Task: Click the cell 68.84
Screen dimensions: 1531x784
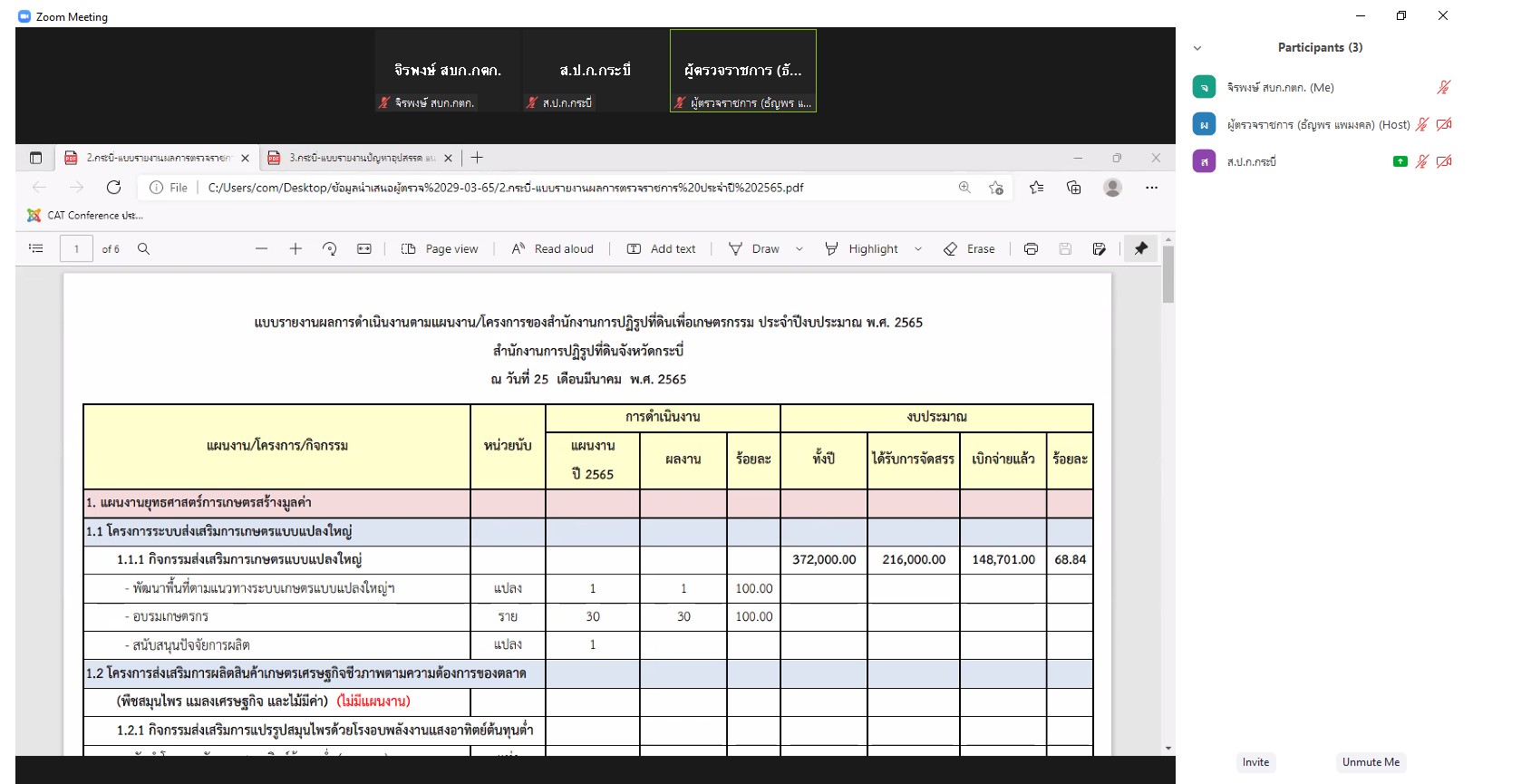Action: coord(1070,559)
